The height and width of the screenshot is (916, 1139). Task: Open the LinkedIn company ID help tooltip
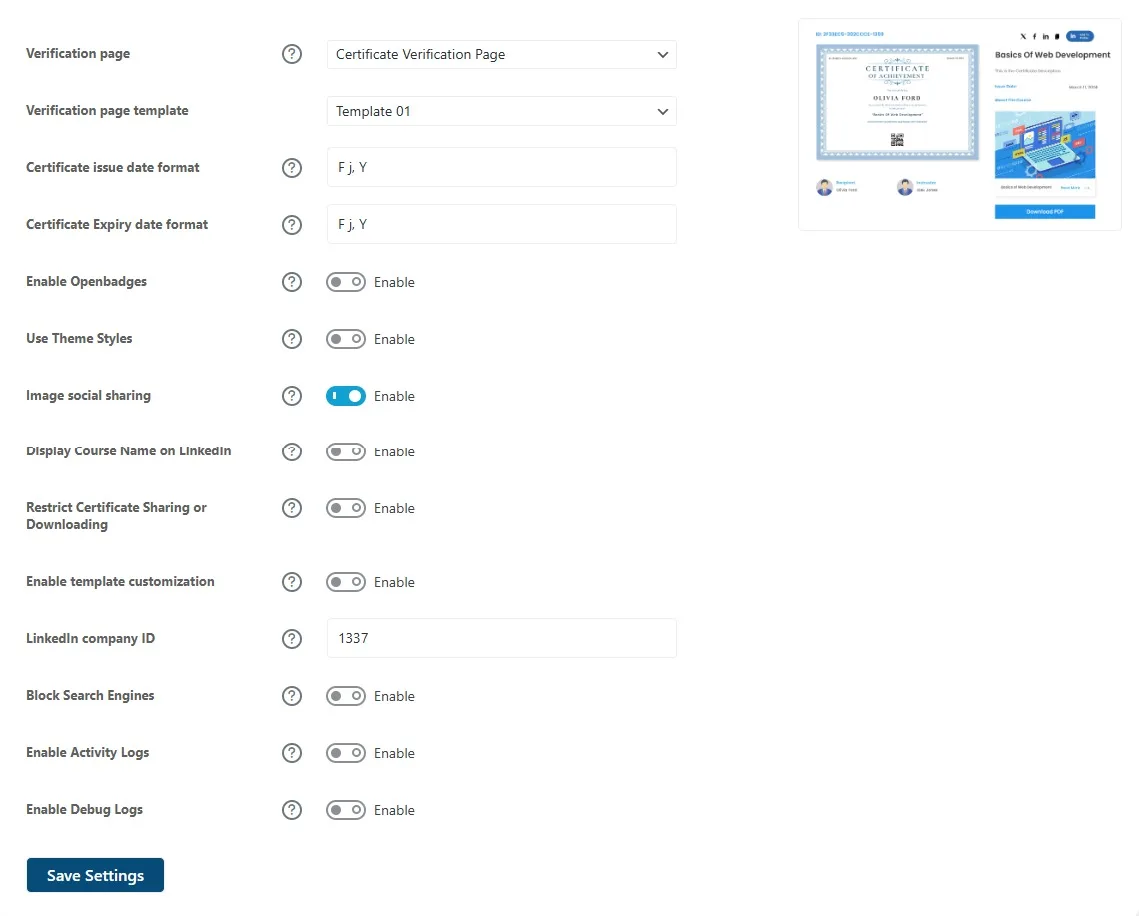pos(291,639)
